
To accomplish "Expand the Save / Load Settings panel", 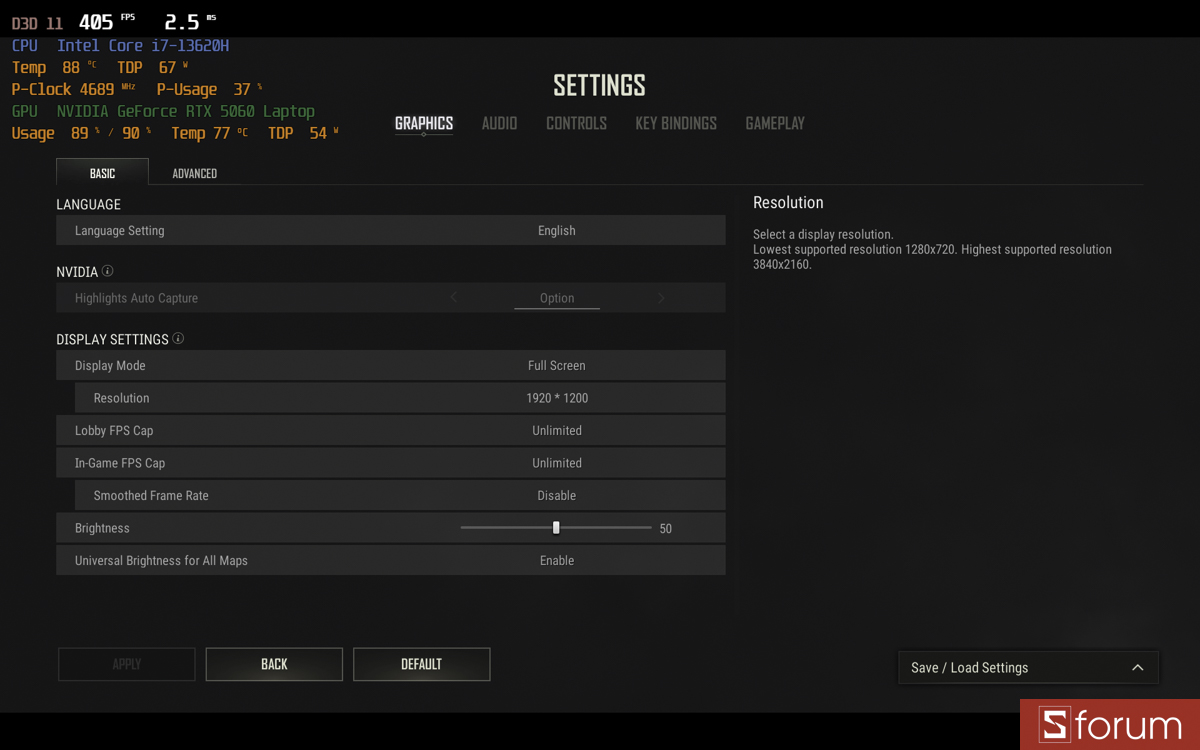I will [1137, 667].
